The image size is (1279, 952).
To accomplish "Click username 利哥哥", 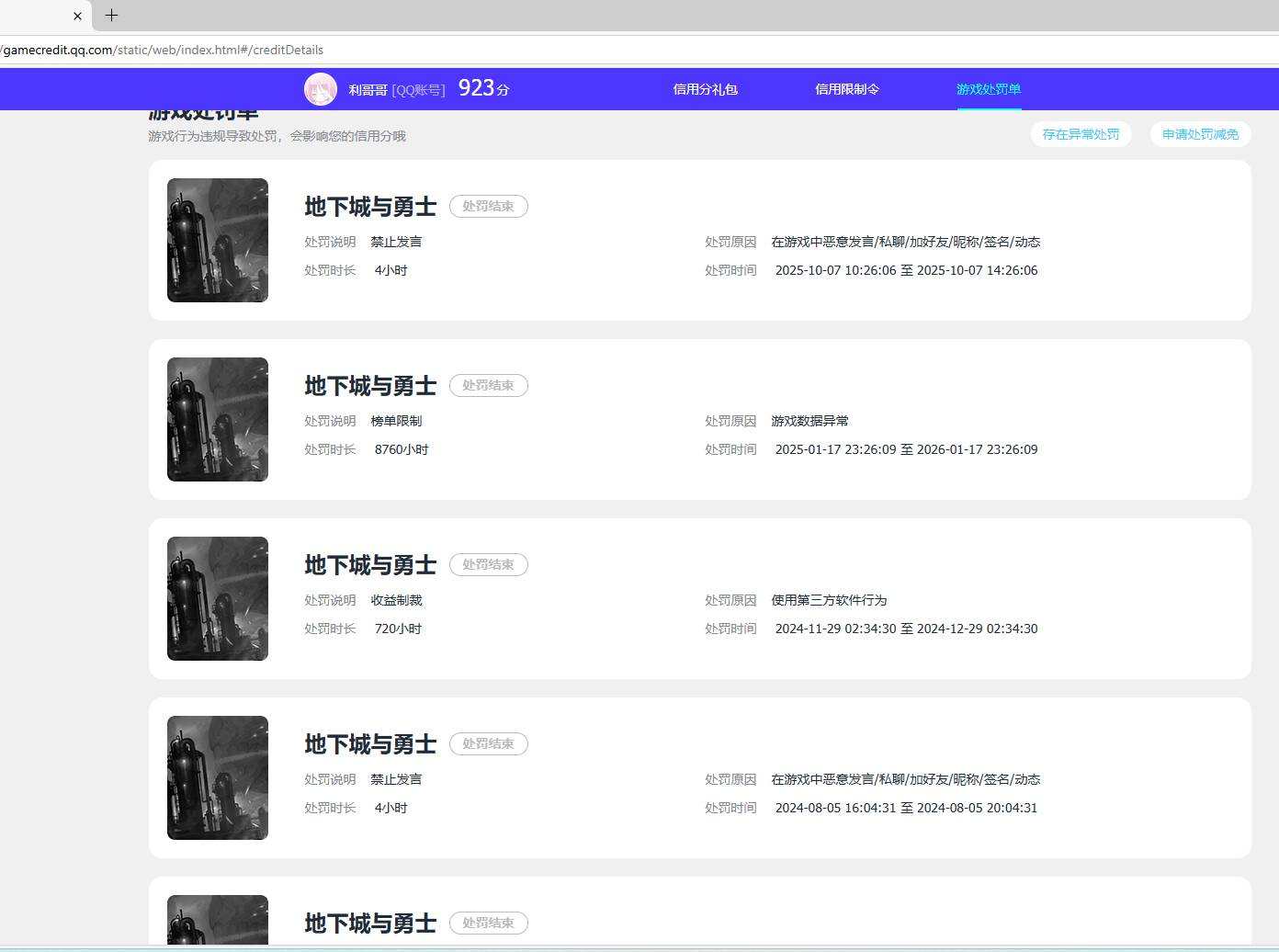I will (368, 90).
